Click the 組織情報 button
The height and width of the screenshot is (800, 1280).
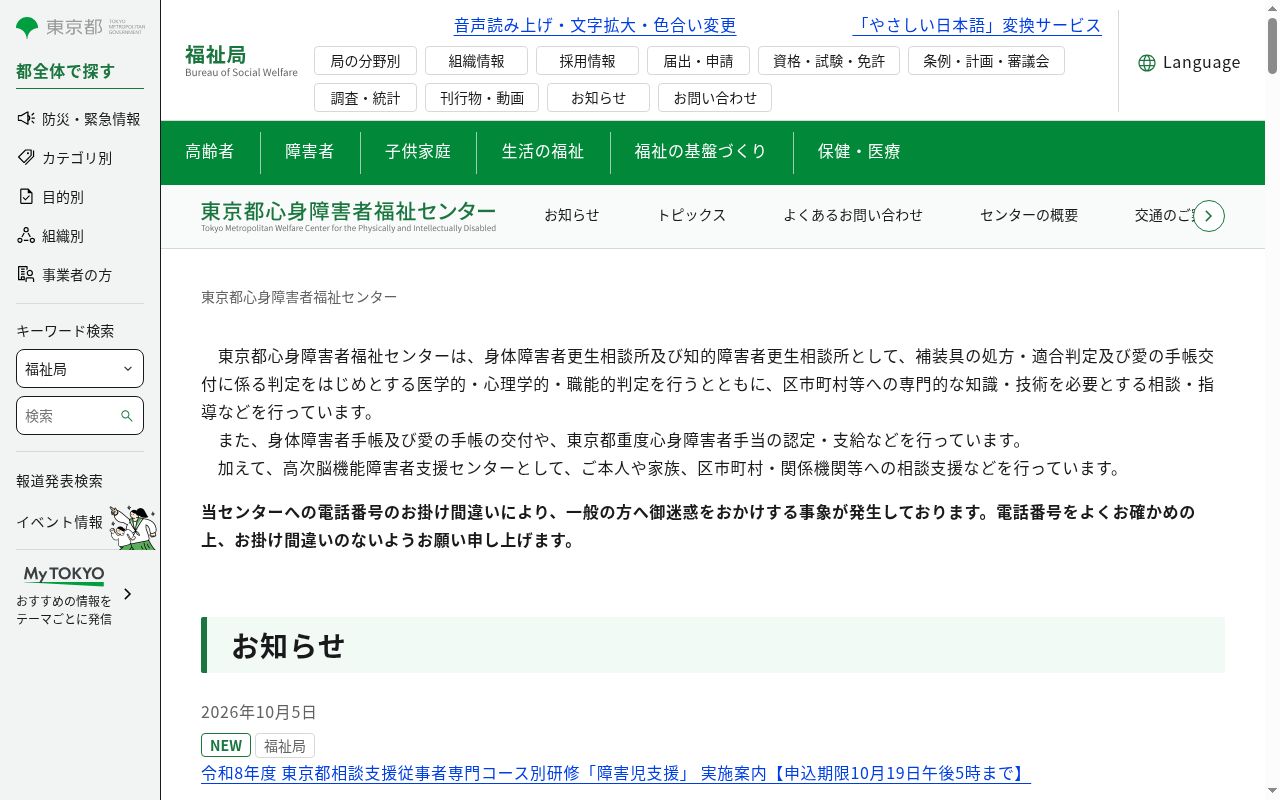[476, 61]
